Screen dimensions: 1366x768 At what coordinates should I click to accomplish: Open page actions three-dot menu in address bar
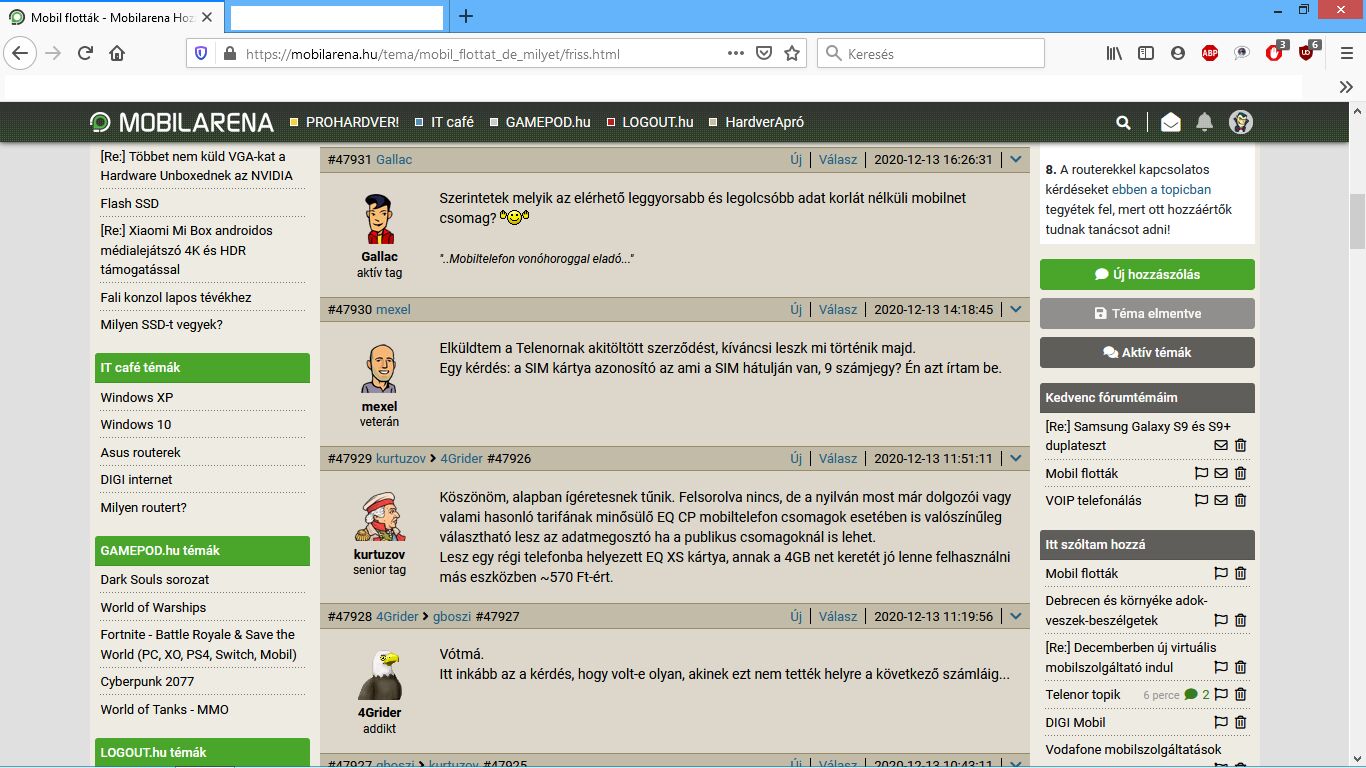coord(735,54)
